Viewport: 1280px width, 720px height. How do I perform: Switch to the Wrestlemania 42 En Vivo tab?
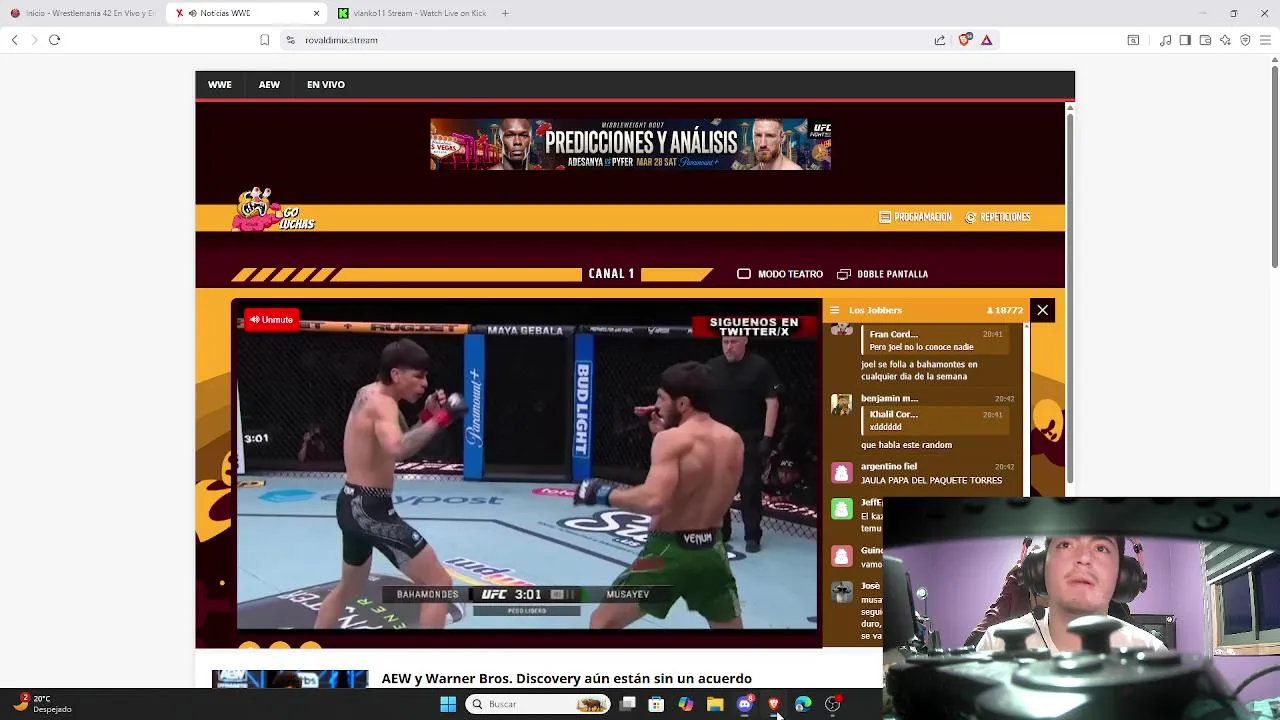[x=82, y=13]
